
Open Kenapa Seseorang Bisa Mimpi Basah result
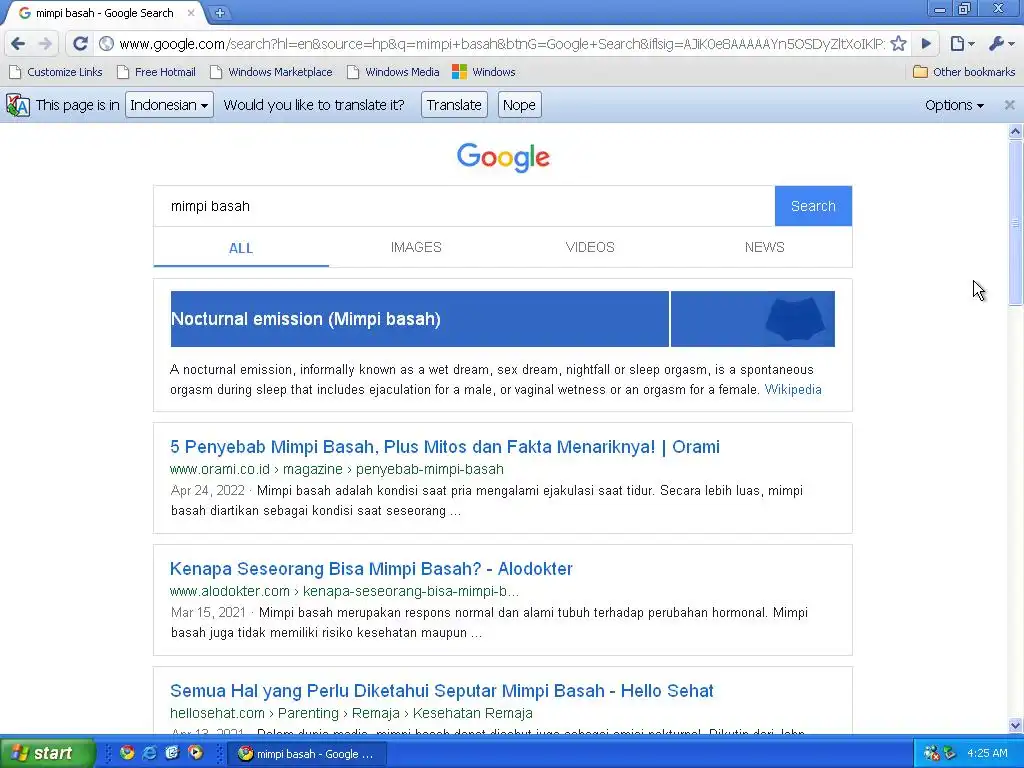pos(371,569)
